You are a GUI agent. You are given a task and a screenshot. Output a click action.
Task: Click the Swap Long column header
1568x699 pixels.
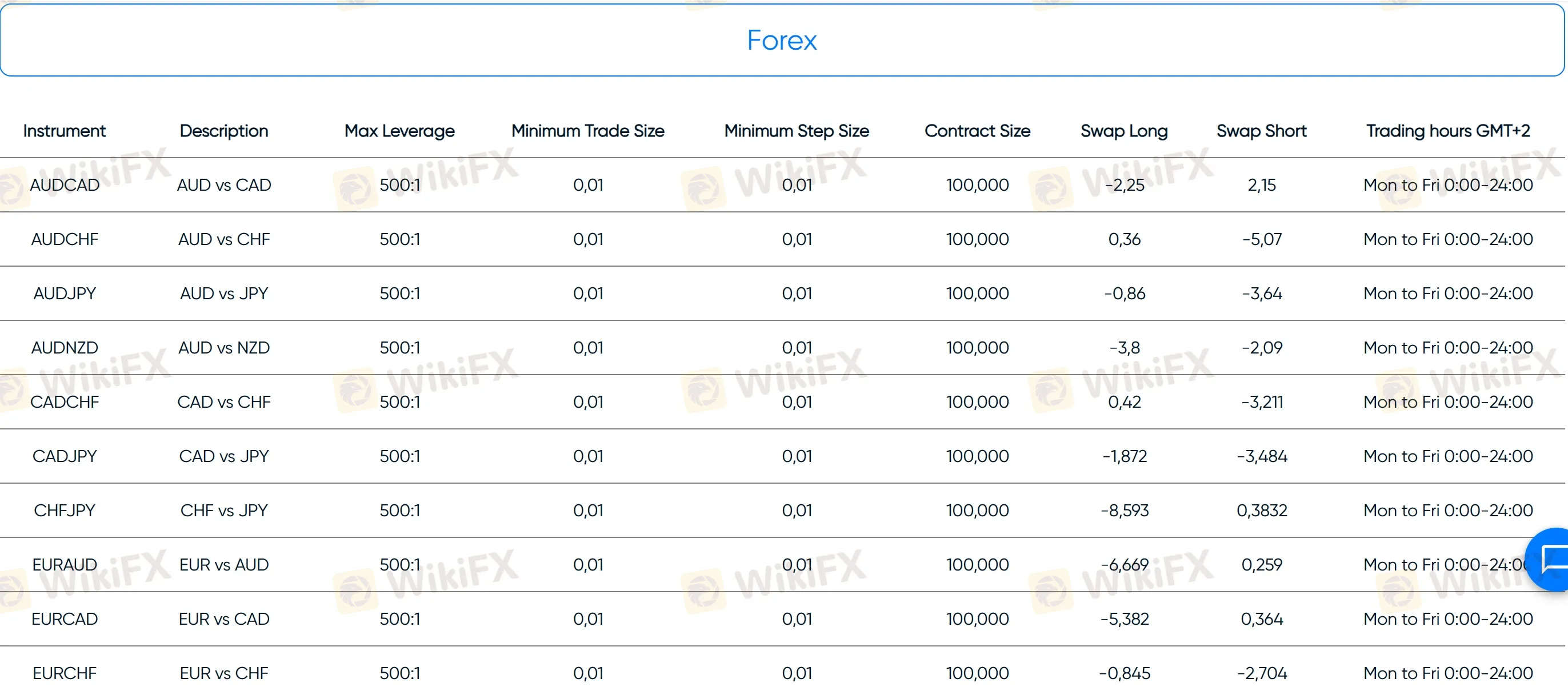click(1123, 131)
